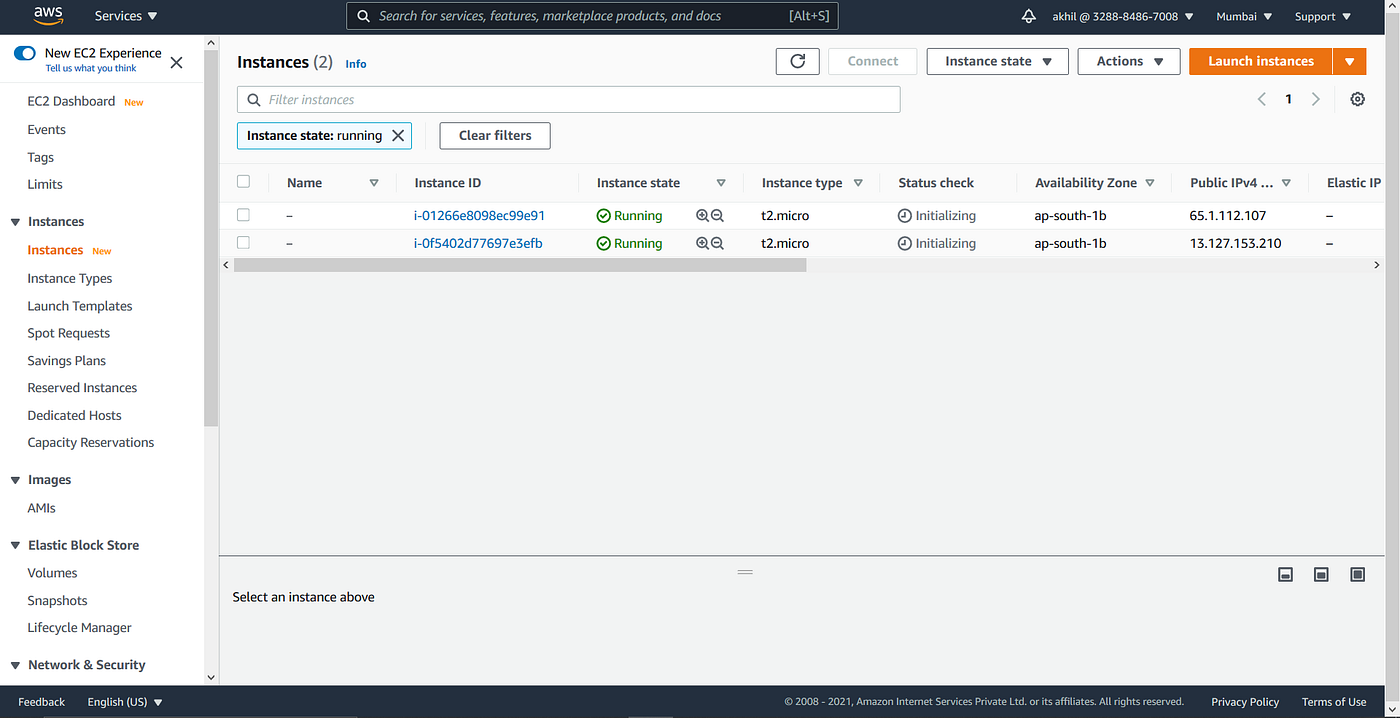
Task: Remove the Instance state running filter
Action: point(397,136)
